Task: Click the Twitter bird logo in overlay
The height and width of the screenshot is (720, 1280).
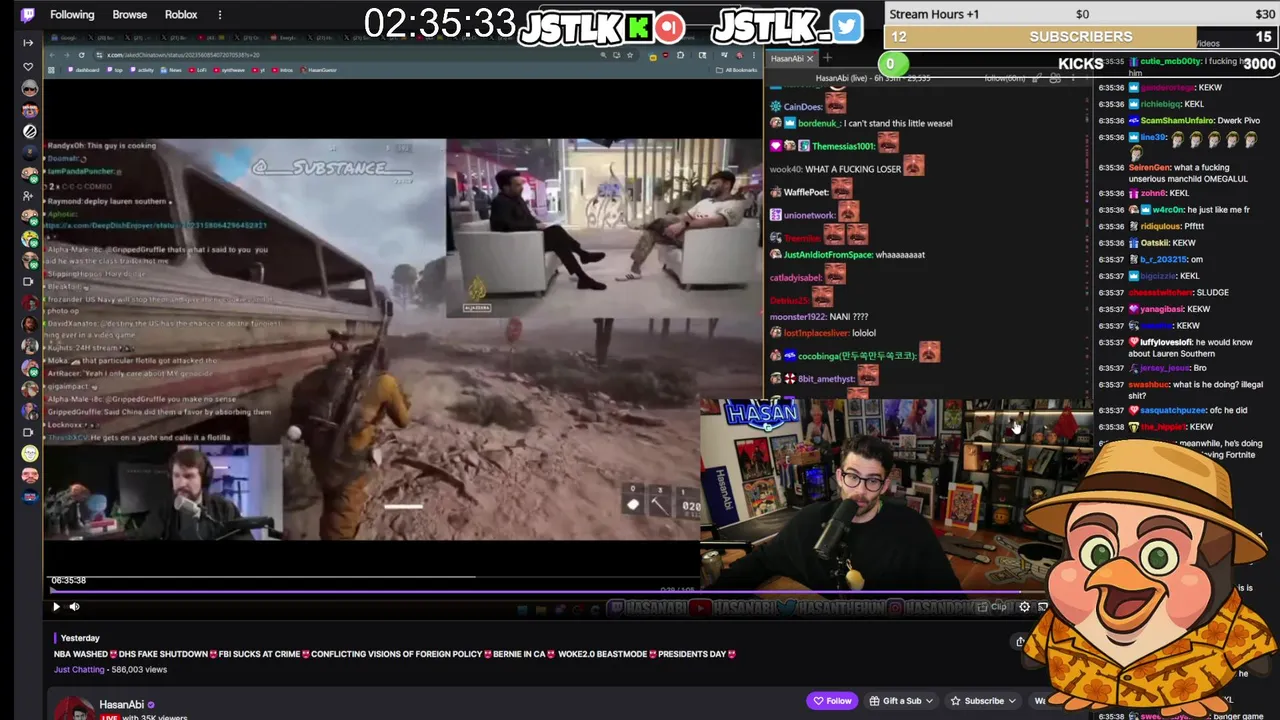Action: pyautogui.click(x=846, y=26)
